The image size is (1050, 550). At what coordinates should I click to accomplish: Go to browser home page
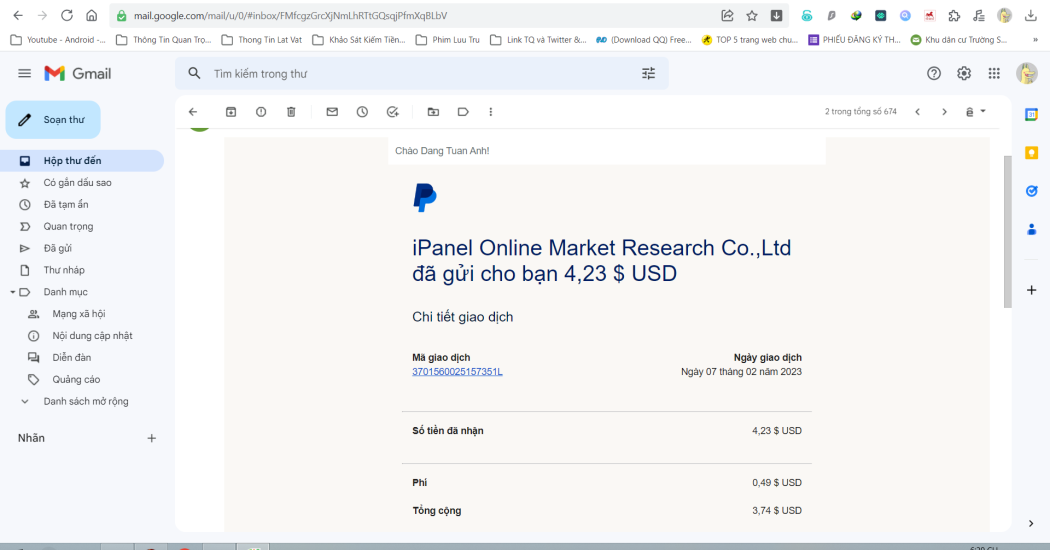point(92,15)
